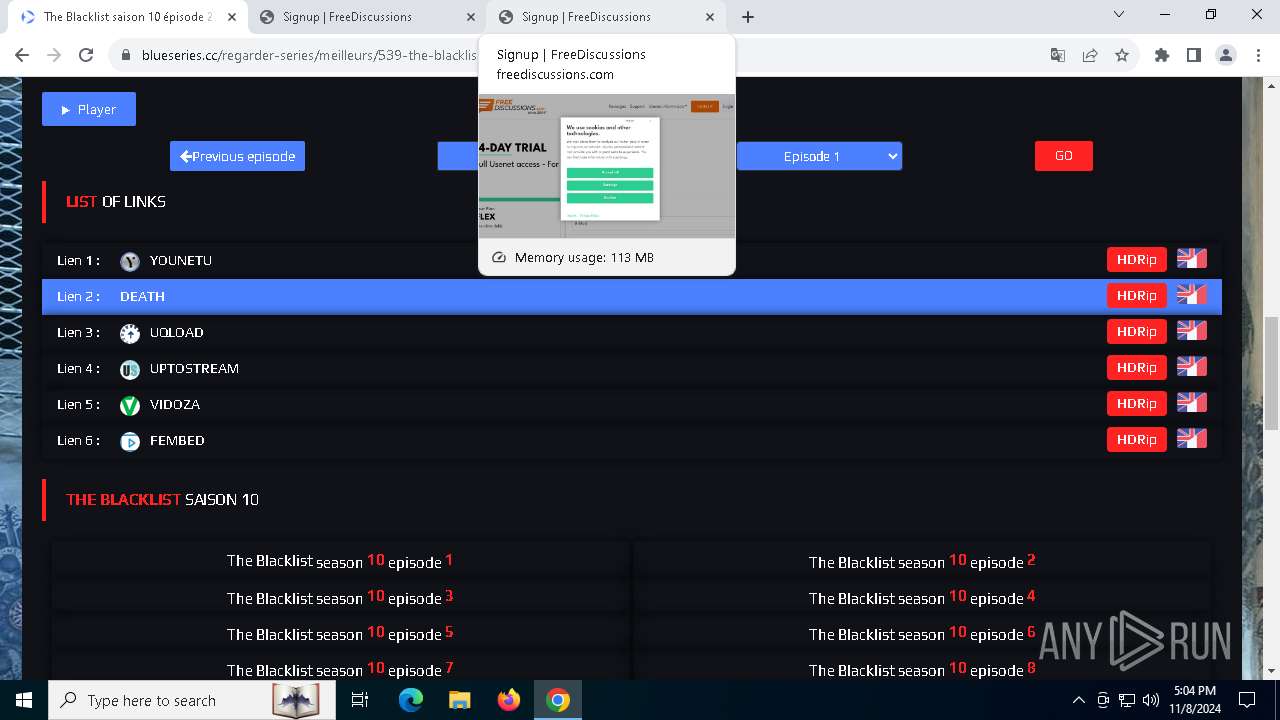Open the Episode 1 dropdown
1280x720 pixels.
(x=819, y=156)
